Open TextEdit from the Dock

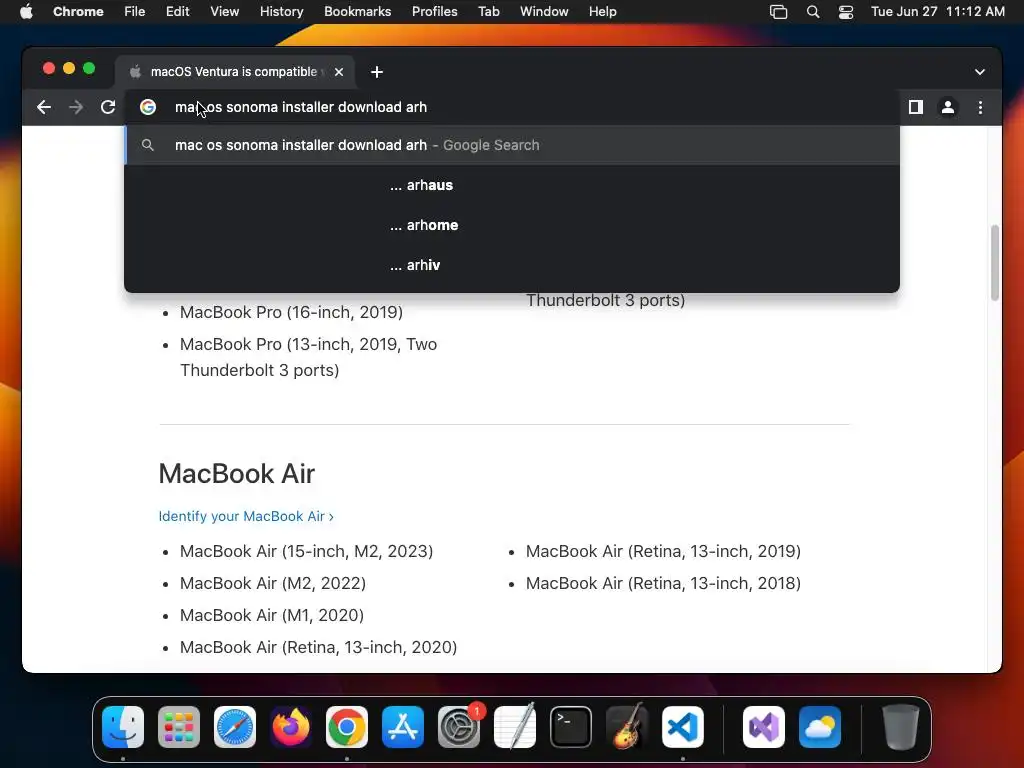pos(515,727)
